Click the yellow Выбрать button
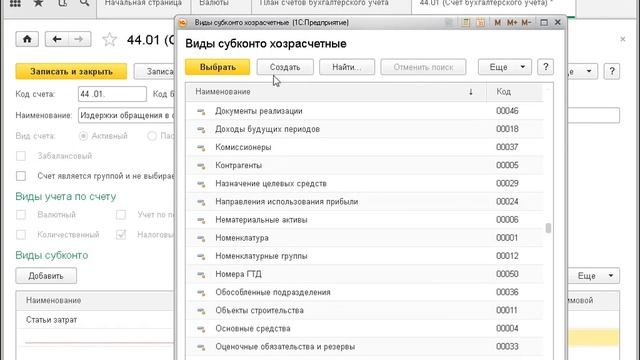This screenshot has height=360, width=640. point(218,67)
